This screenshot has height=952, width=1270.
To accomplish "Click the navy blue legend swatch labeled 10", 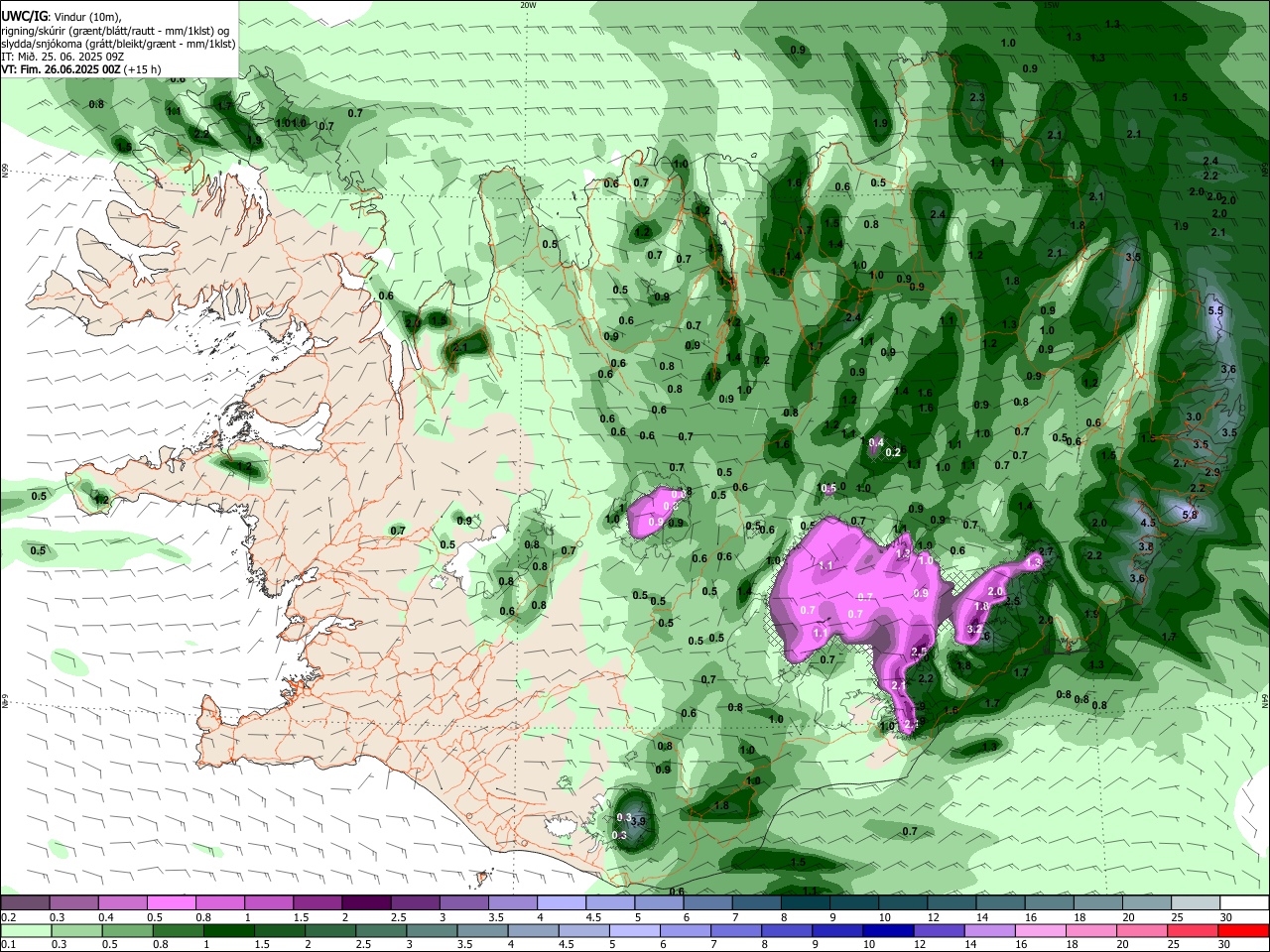I will point(888,931).
